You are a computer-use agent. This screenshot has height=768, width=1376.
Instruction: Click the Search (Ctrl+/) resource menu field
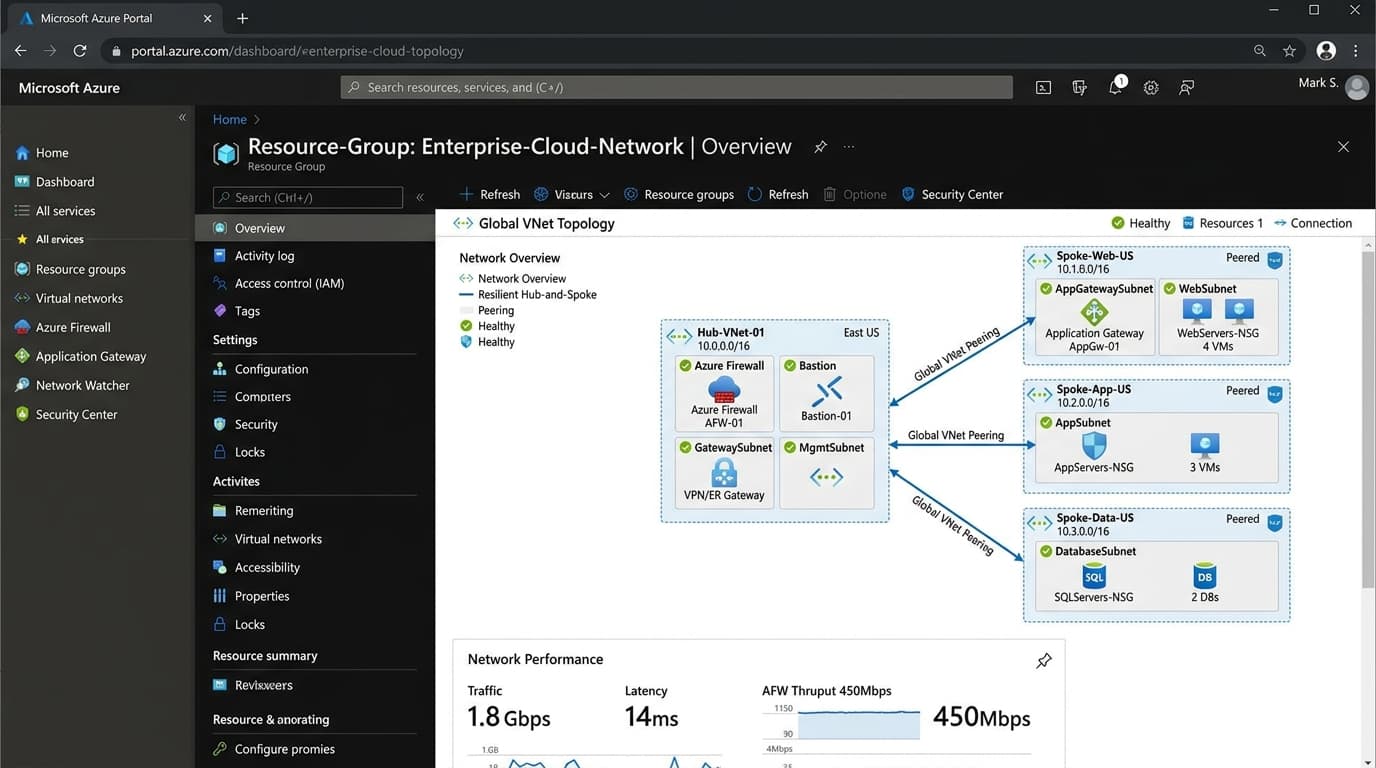pyautogui.click(x=308, y=197)
